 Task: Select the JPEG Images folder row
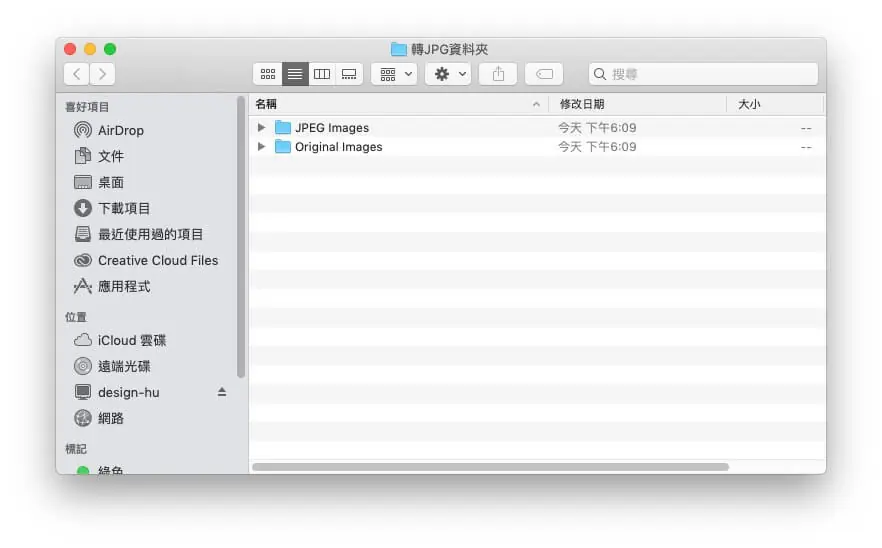coord(537,128)
